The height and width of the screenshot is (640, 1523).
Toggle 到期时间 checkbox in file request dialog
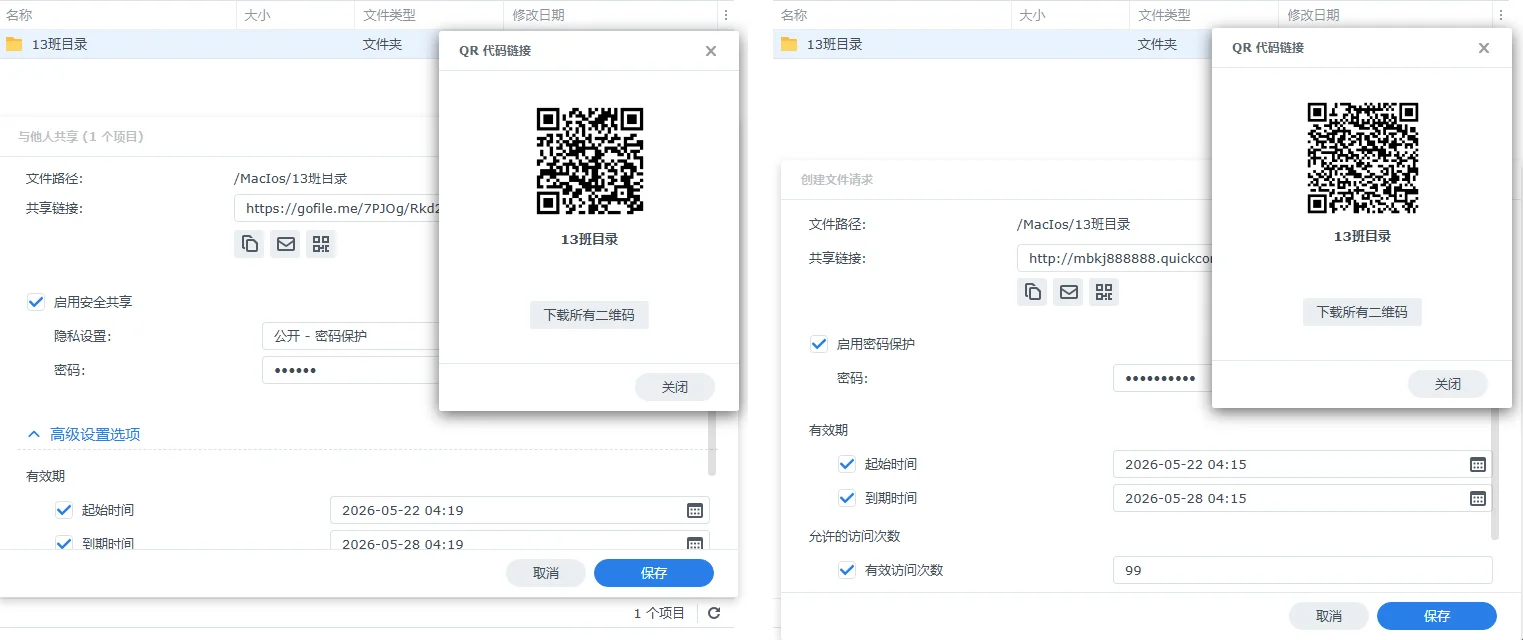(847, 498)
